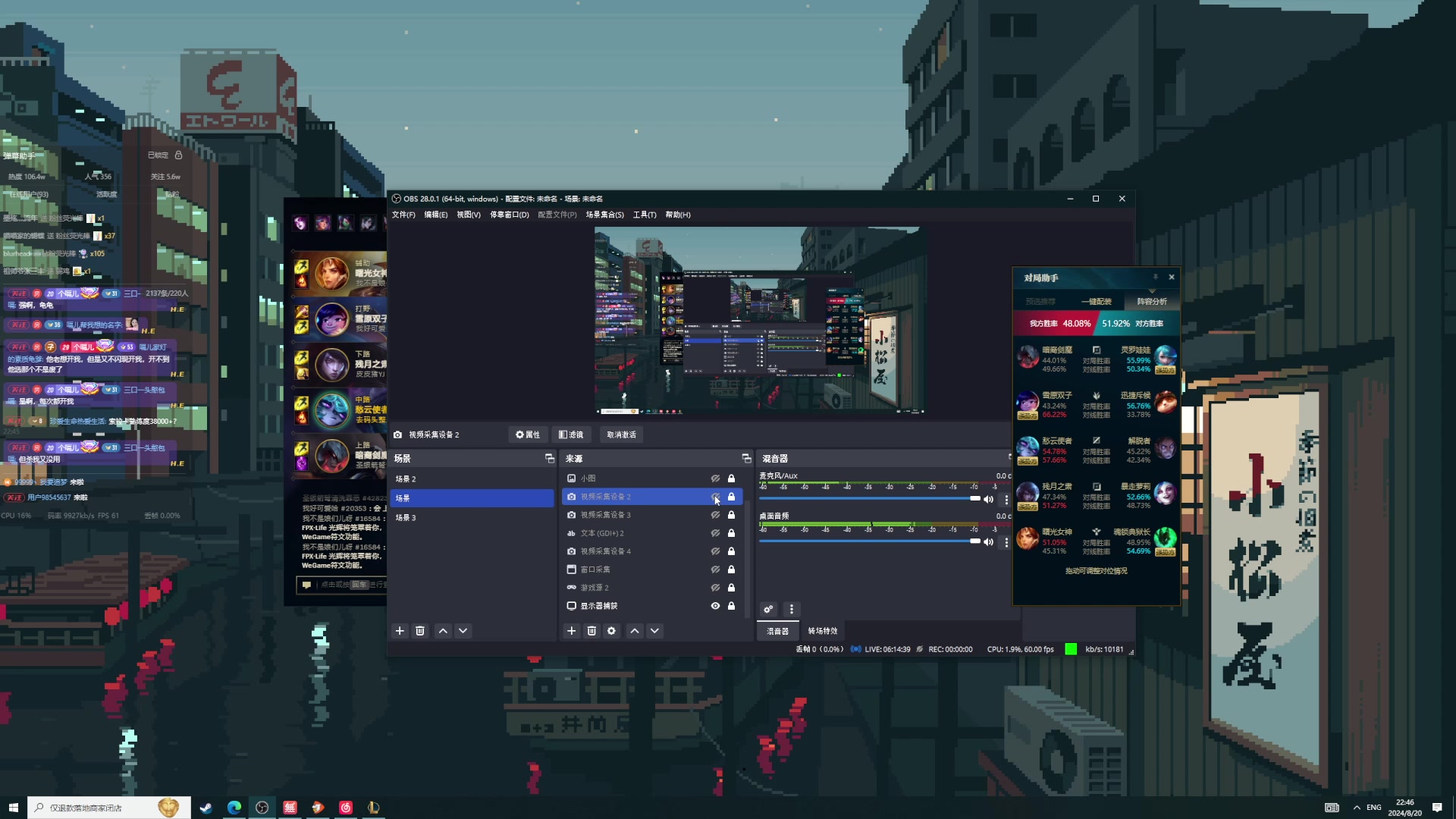Open Steam from the taskbar
The width and height of the screenshot is (1456, 819).
pos(206,808)
